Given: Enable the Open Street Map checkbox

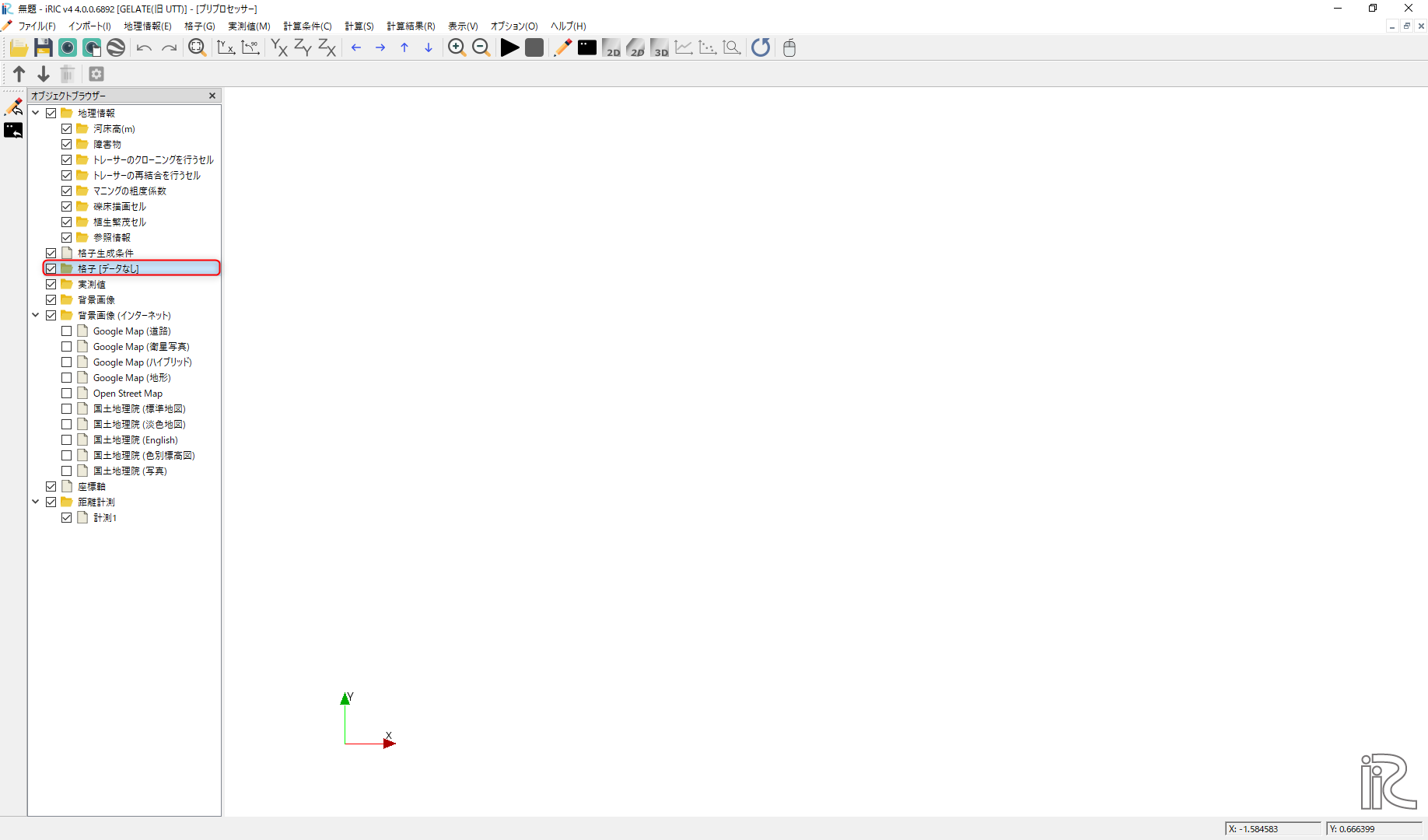Looking at the screenshot, I should tap(67, 394).
